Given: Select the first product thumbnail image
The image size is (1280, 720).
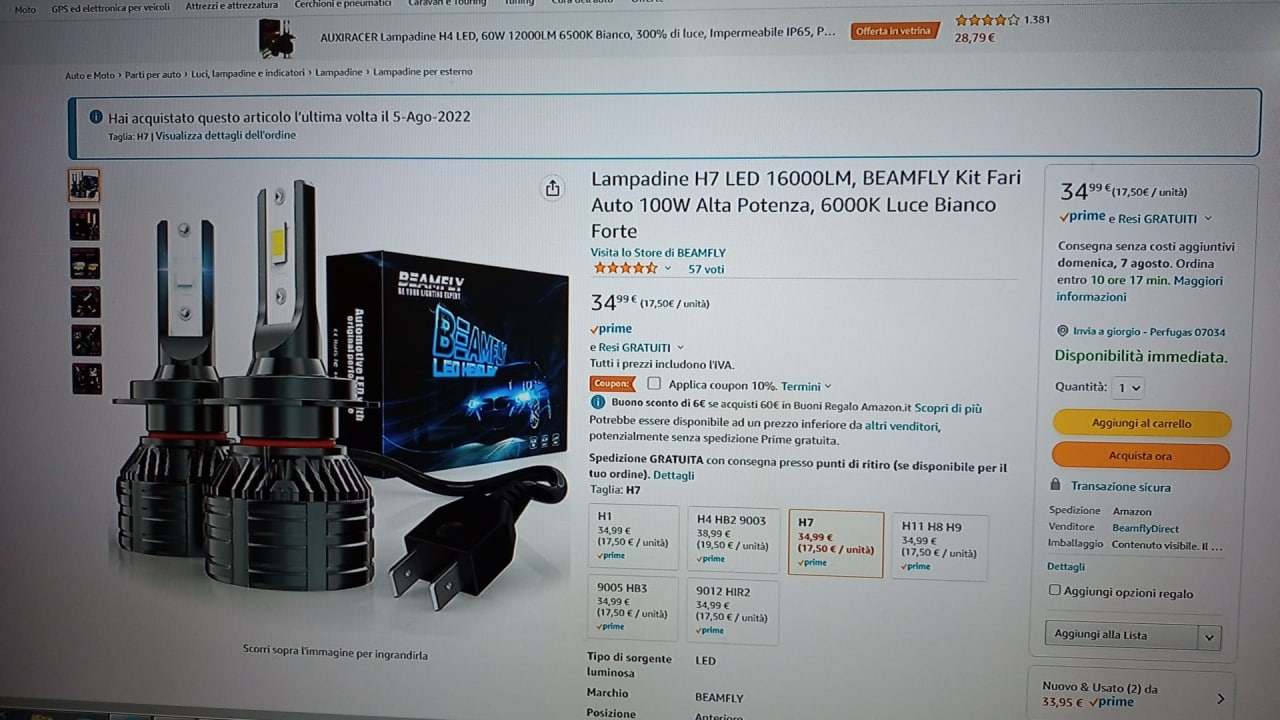Looking at the screenshot, I should (x=84, y=185).
